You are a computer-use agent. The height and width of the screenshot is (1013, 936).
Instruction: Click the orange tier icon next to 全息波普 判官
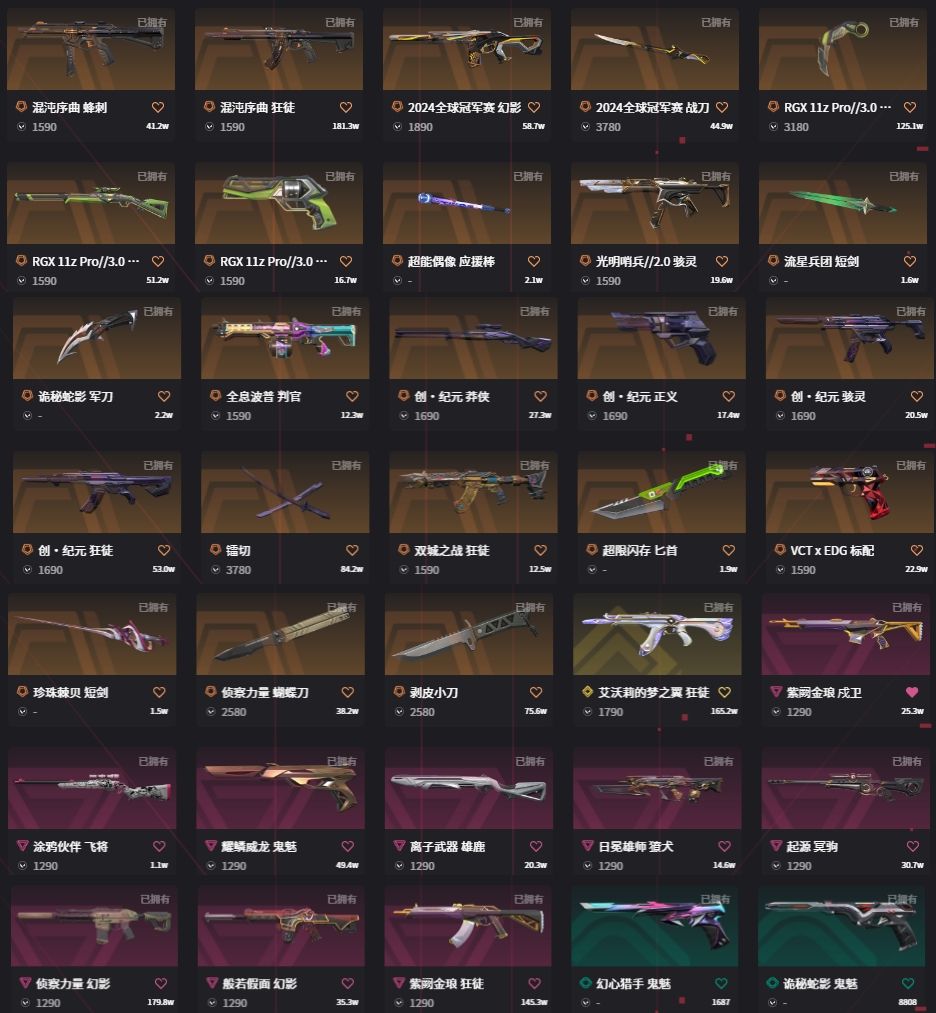click(216, 395)
